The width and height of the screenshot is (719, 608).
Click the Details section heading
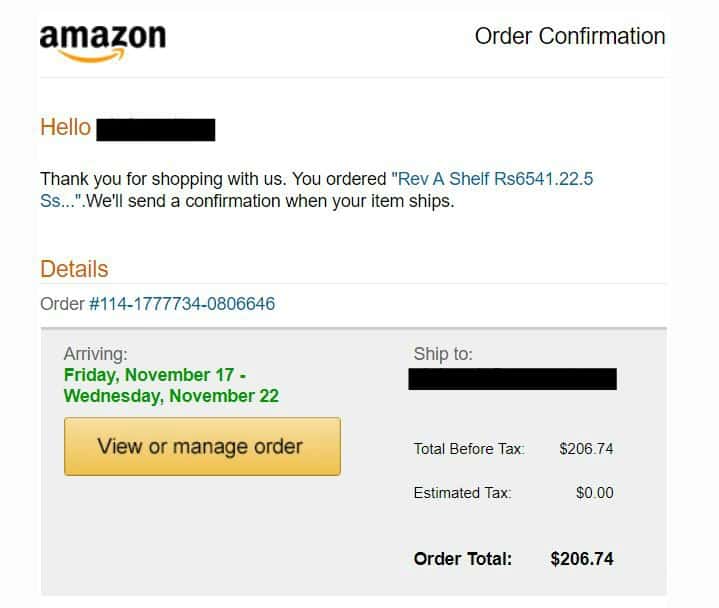pos(74,269)
